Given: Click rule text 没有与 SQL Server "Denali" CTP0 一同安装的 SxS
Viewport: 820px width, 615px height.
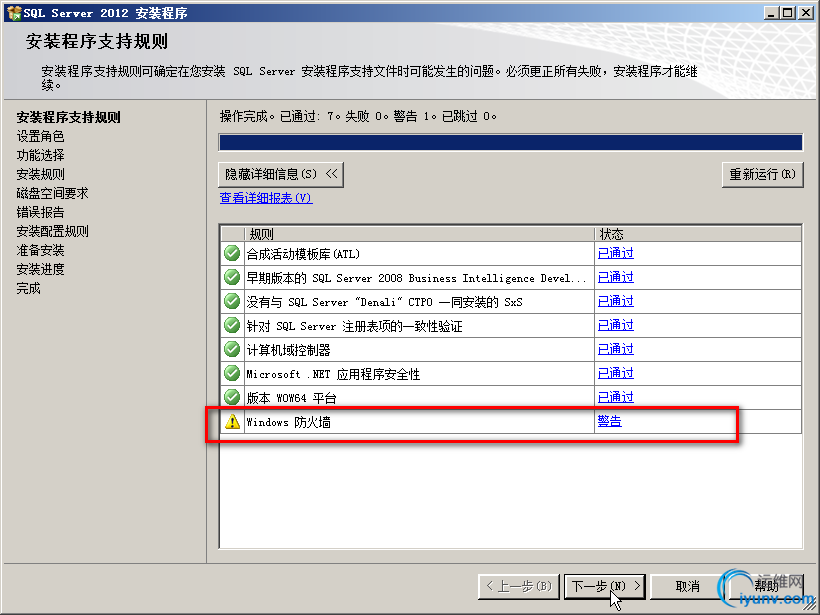Looking at the screenshot, I should pyautogui.click(x=384, y=302).
